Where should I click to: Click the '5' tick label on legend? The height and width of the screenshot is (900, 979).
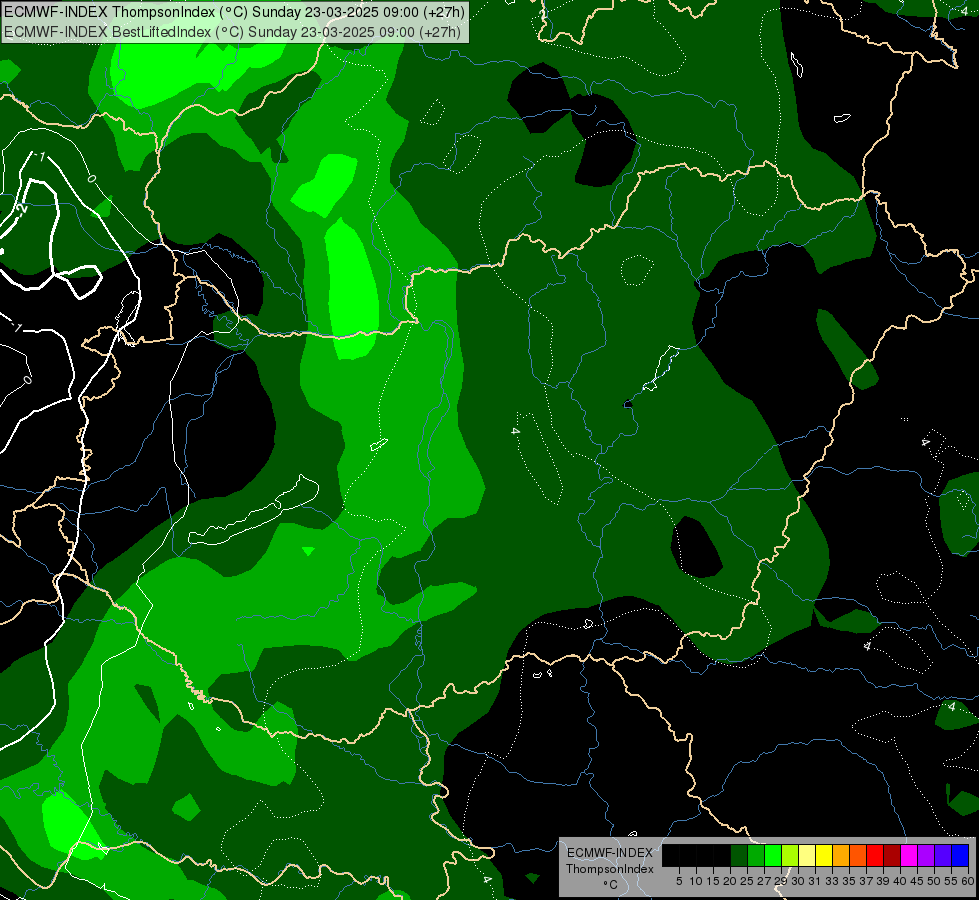point(679,881)
